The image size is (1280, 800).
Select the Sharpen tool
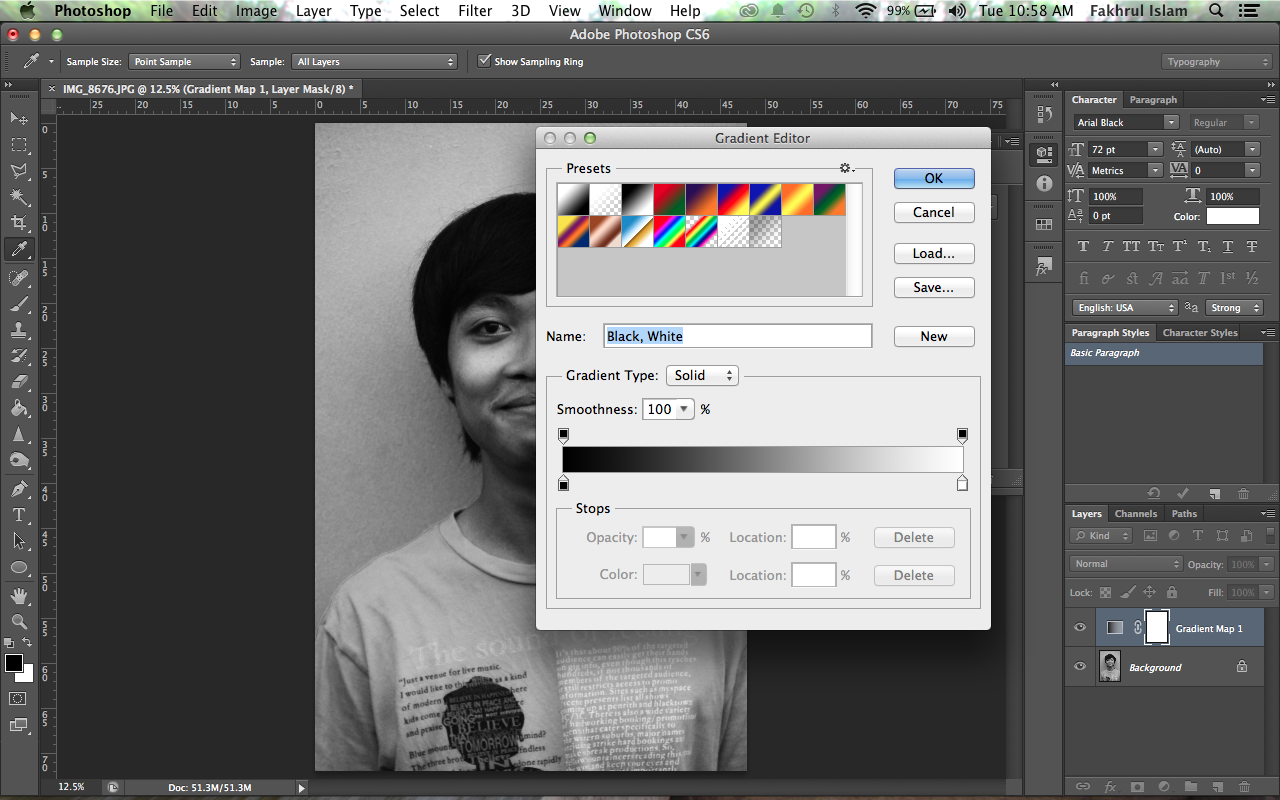tap(19, 434)
